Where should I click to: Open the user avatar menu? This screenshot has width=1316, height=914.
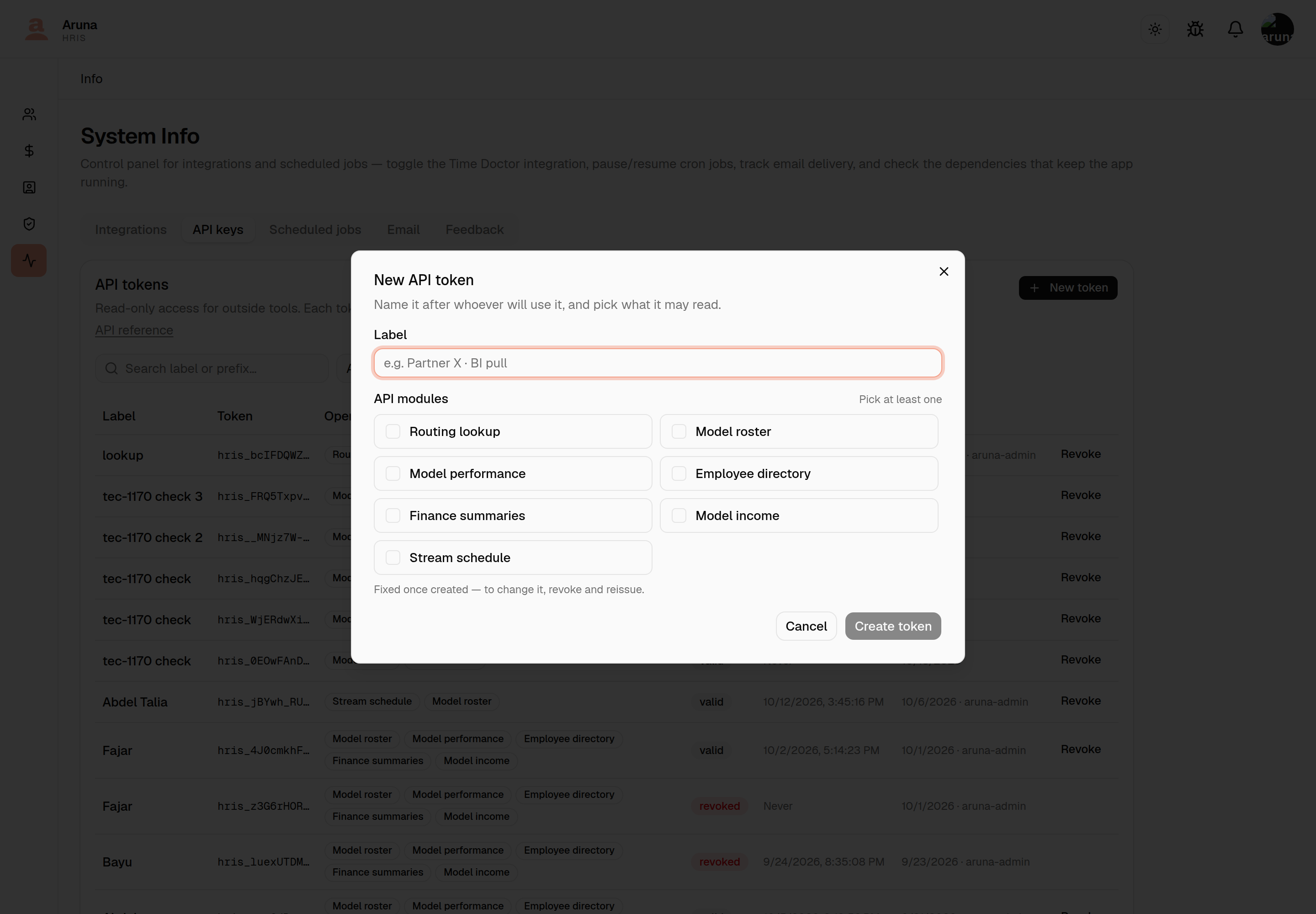coord(1277,29)
